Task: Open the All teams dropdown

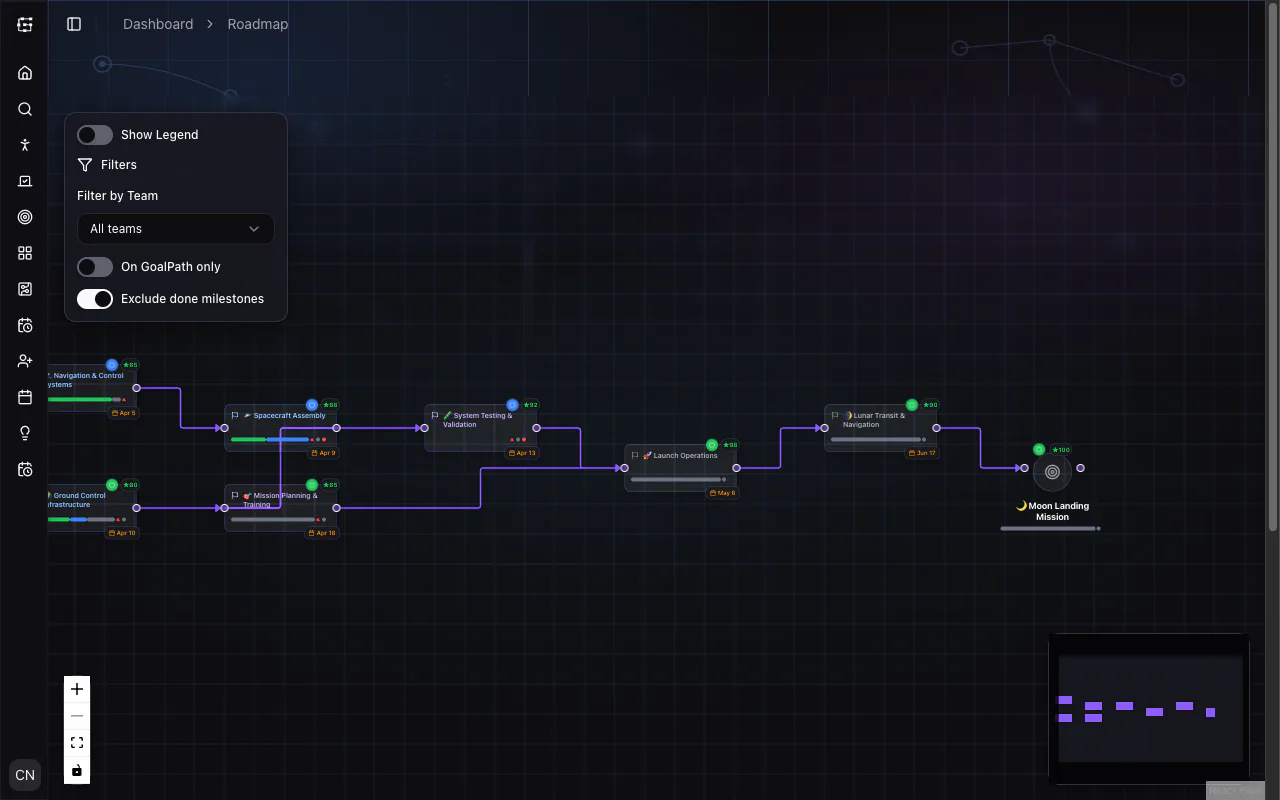Action: (x=175, y=229)
